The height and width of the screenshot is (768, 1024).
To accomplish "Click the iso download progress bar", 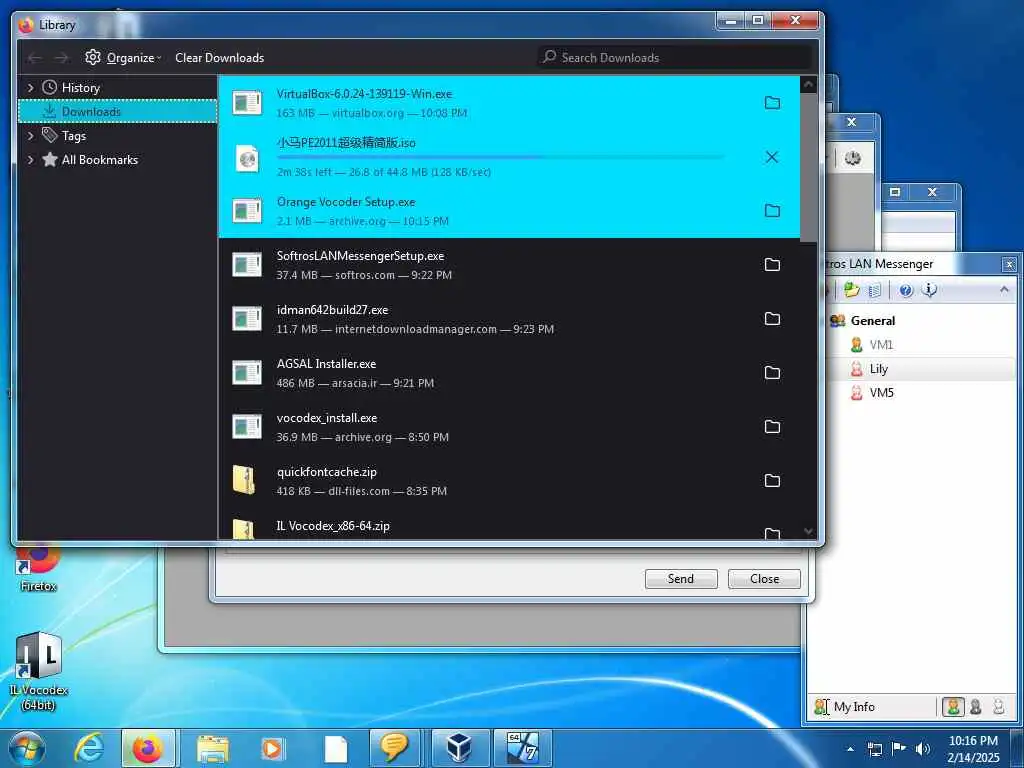I will [x=501, y=157].
